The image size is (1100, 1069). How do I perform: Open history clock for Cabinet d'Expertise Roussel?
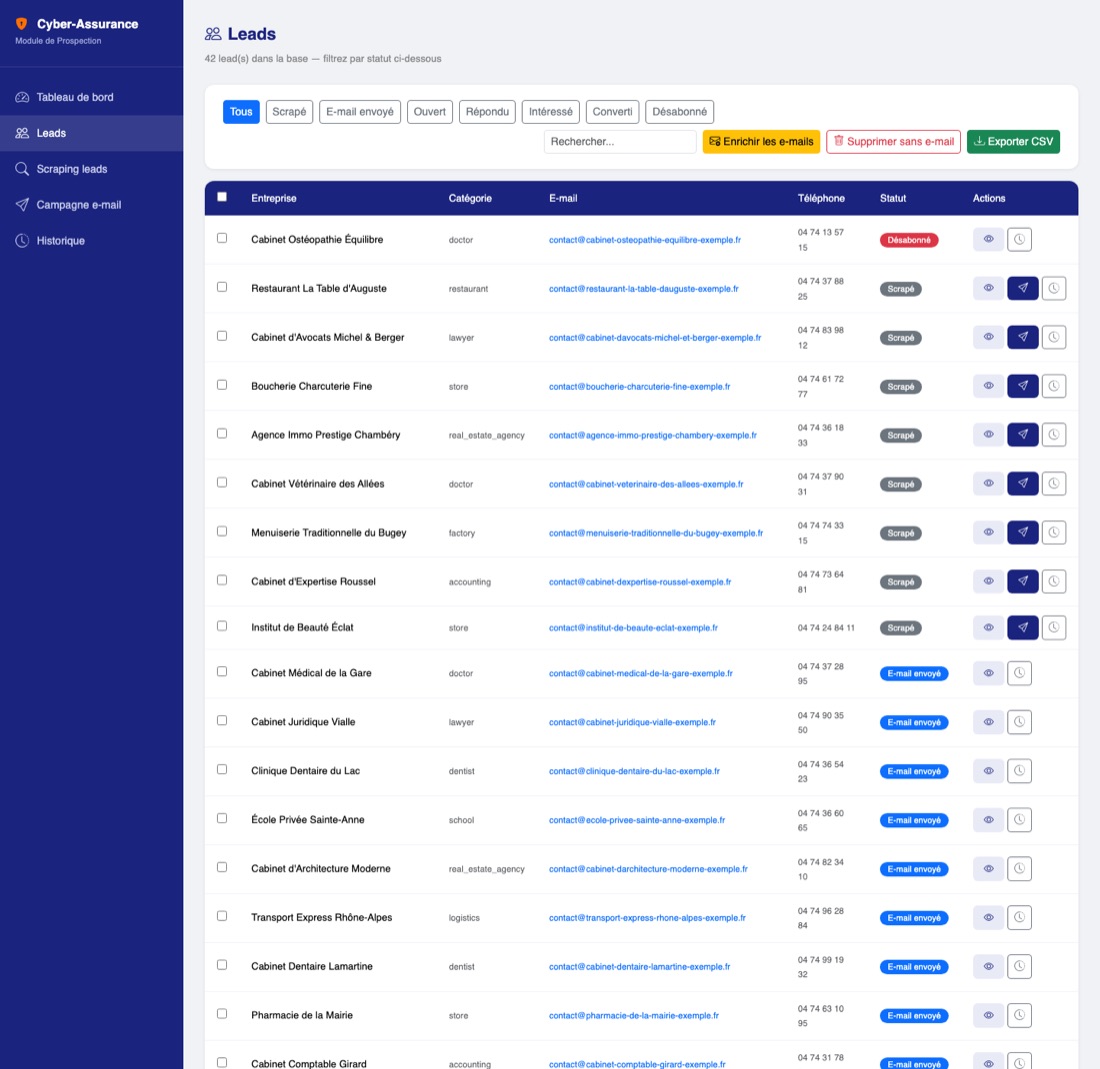(x=1054, y=581)
